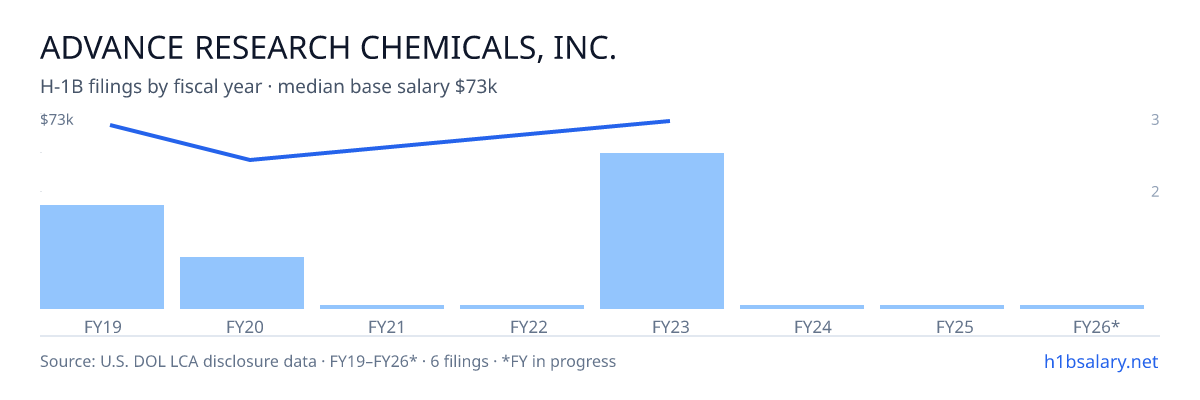
Task: Click the FY20 axis label
Action: [x=244, y=326]
